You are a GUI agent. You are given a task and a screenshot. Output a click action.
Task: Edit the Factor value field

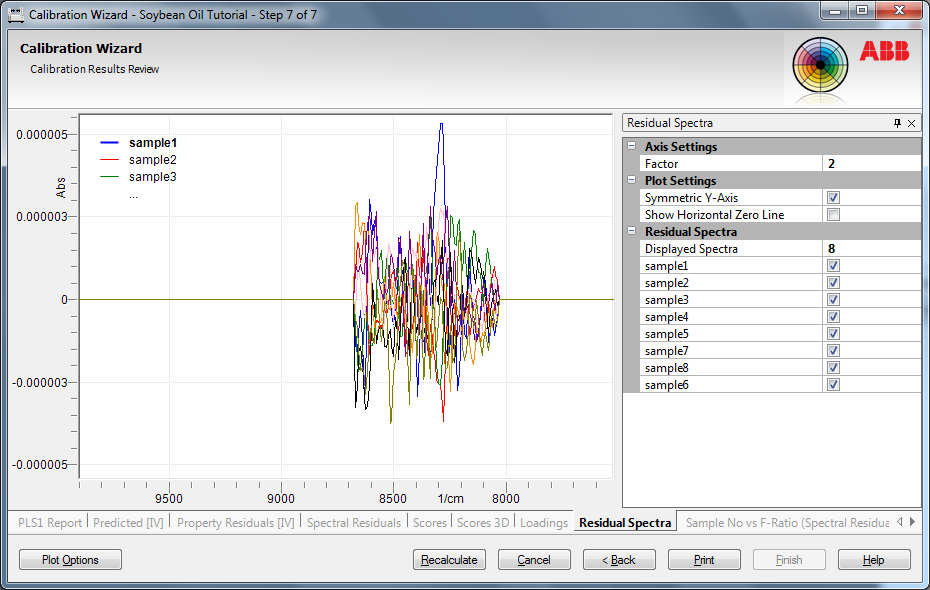(x=870, y=164)
